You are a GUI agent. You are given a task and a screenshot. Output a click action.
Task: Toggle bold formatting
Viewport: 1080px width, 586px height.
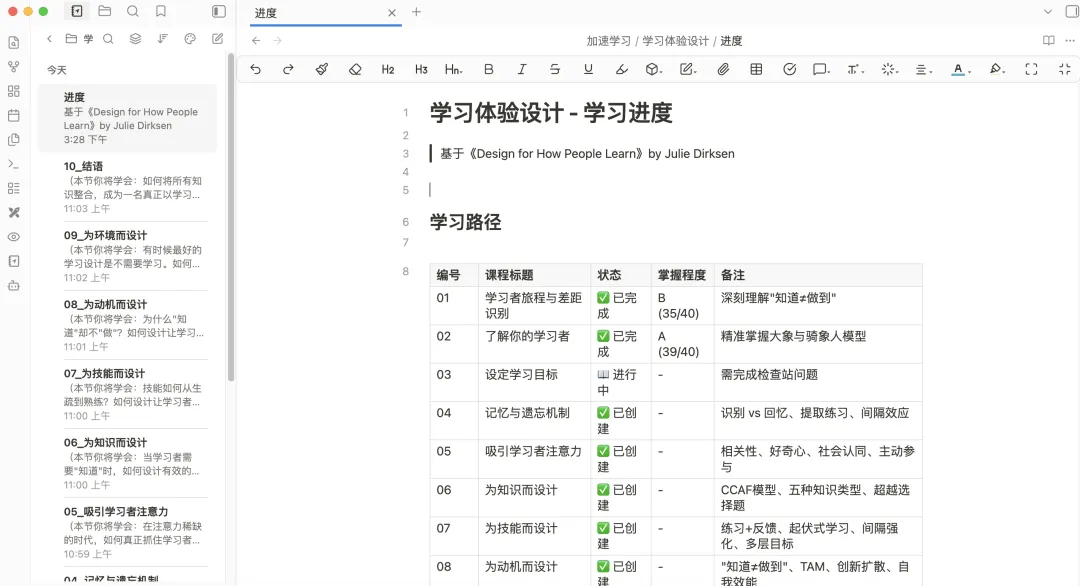tap(488, 69)
